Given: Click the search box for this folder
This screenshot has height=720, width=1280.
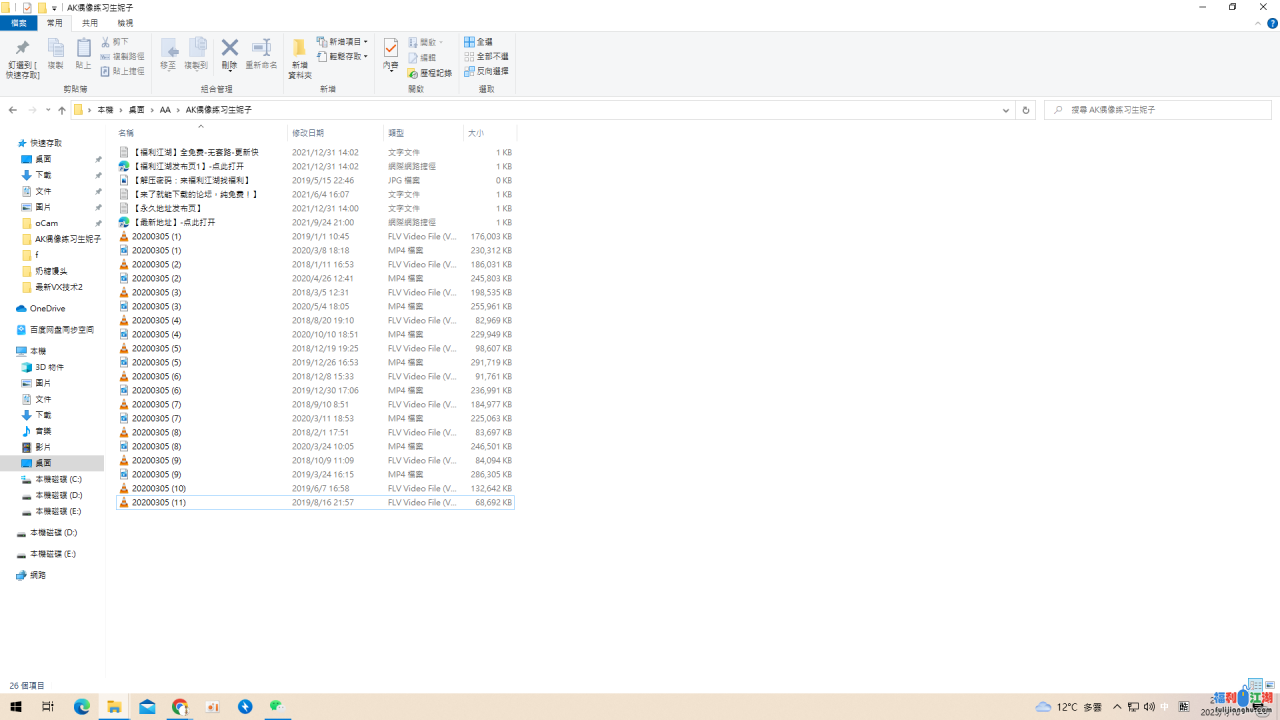Looking at the screenshot, I should tap(1160, 110).
